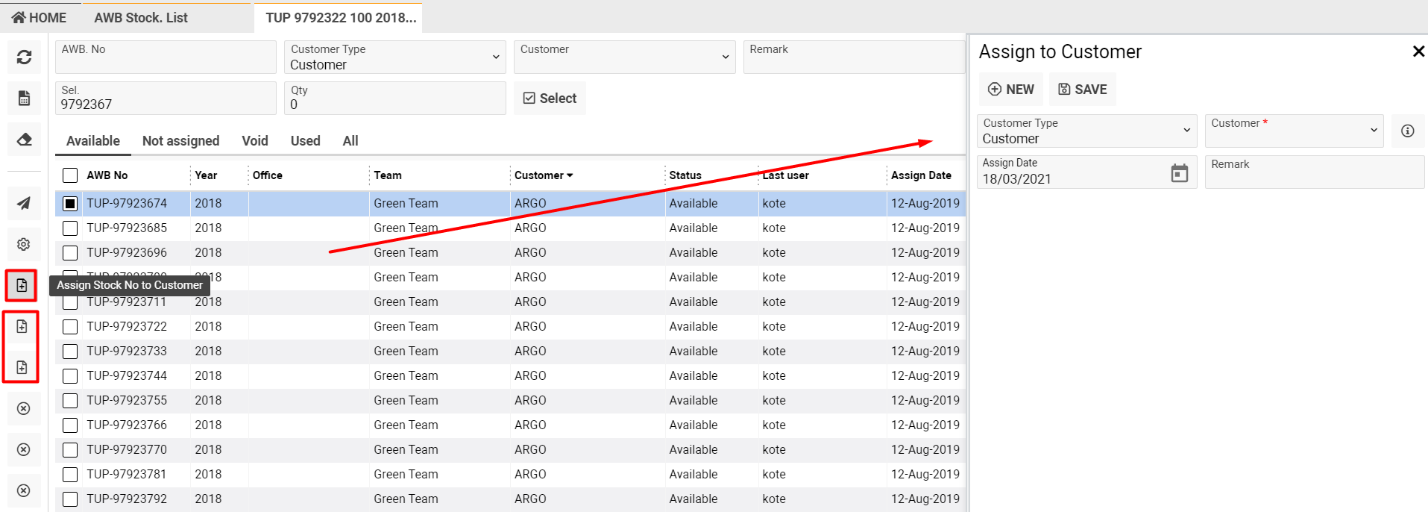Open the calendar picker for Assign Date

[x=1179, y=172]
